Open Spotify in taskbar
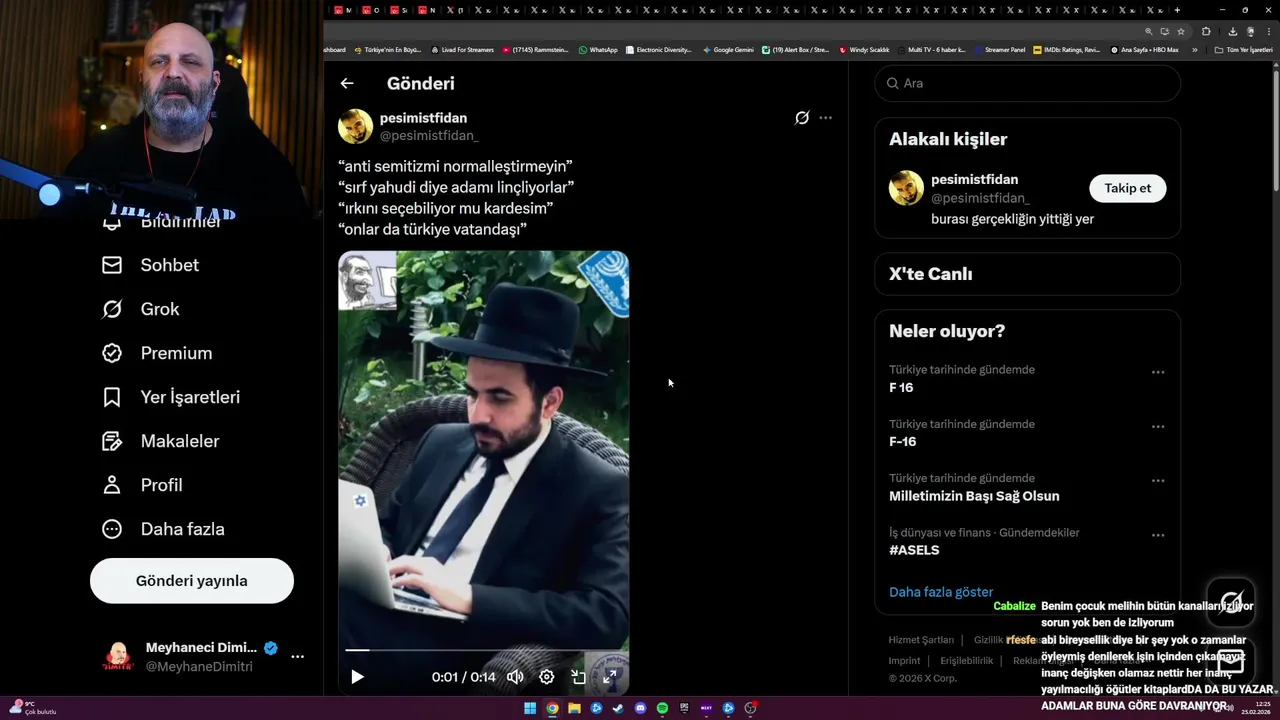The height and width of the screenshot is (720, 1280). click(x=662, y=708)
